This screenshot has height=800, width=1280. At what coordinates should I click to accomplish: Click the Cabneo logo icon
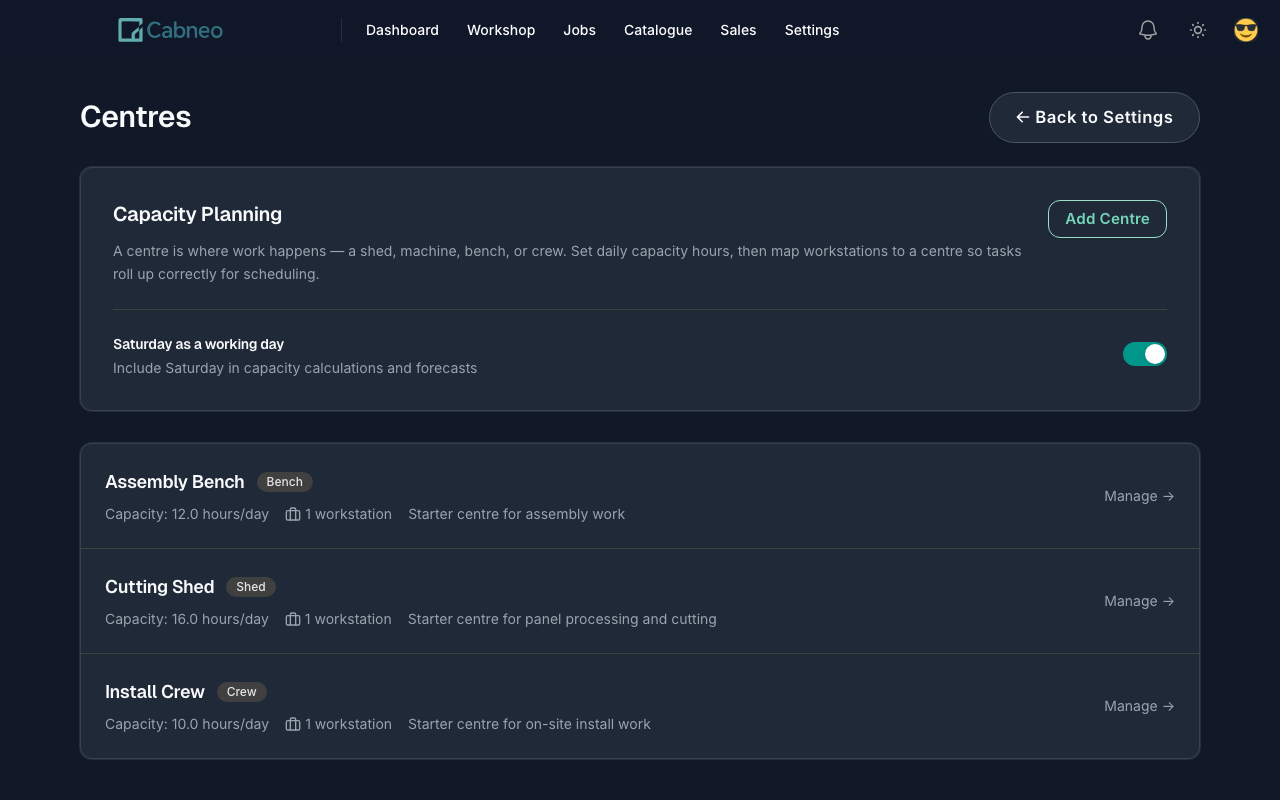(130, 30)
